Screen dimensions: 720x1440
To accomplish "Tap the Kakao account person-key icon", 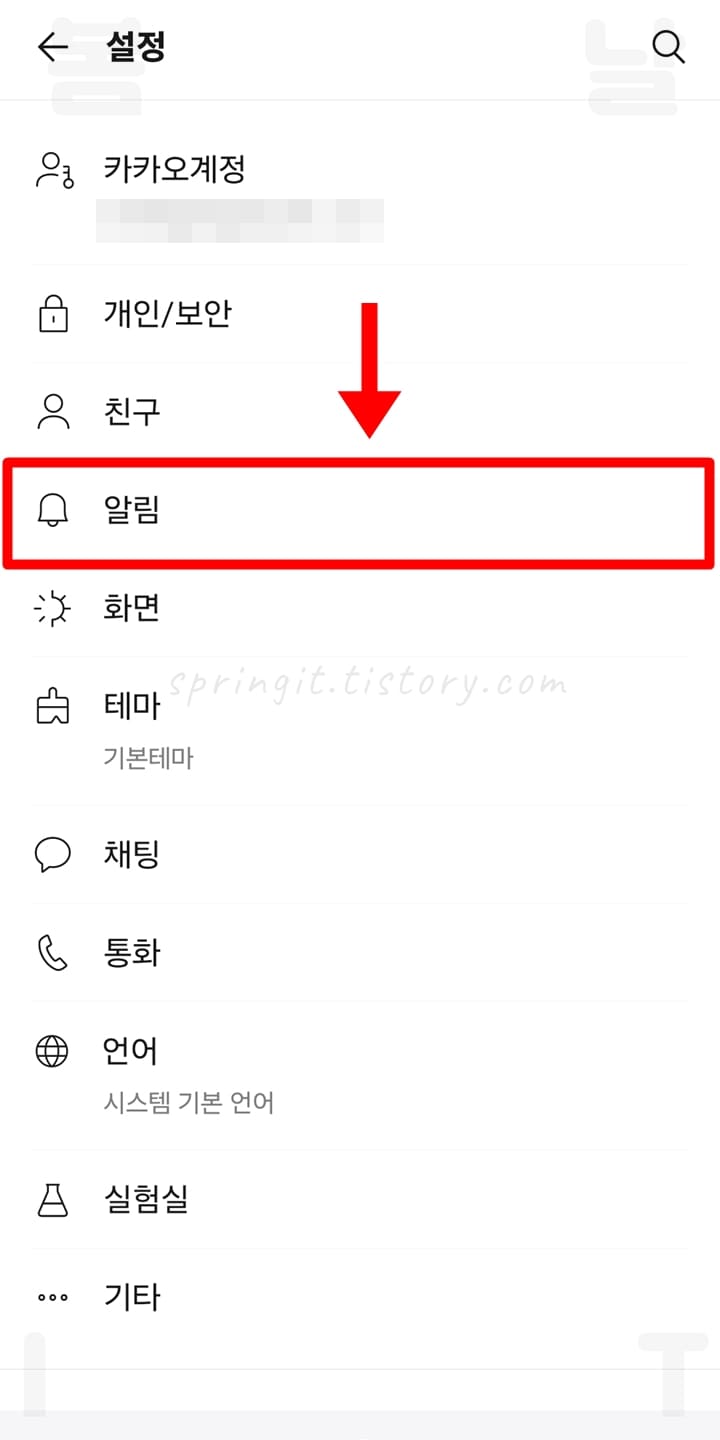I will coord(54,170).
